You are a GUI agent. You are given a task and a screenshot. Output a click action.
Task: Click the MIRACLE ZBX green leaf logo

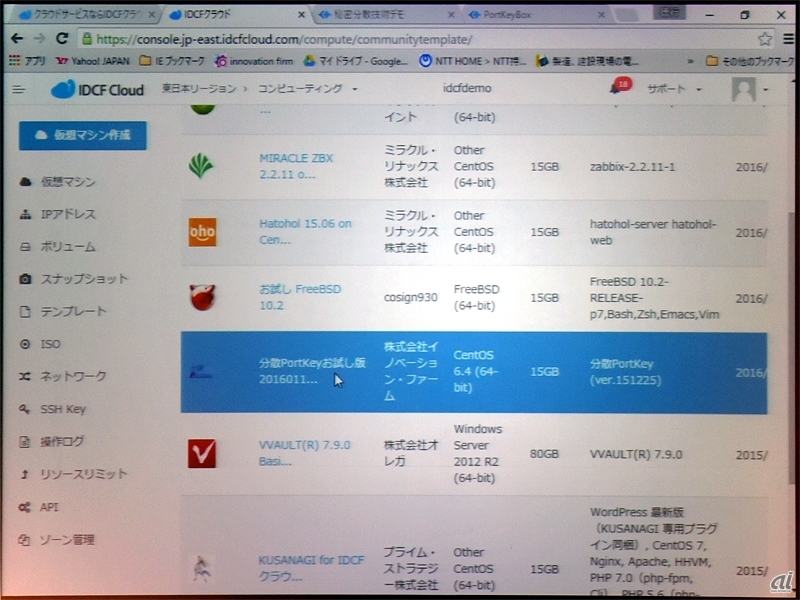click(x=201, y=166)
